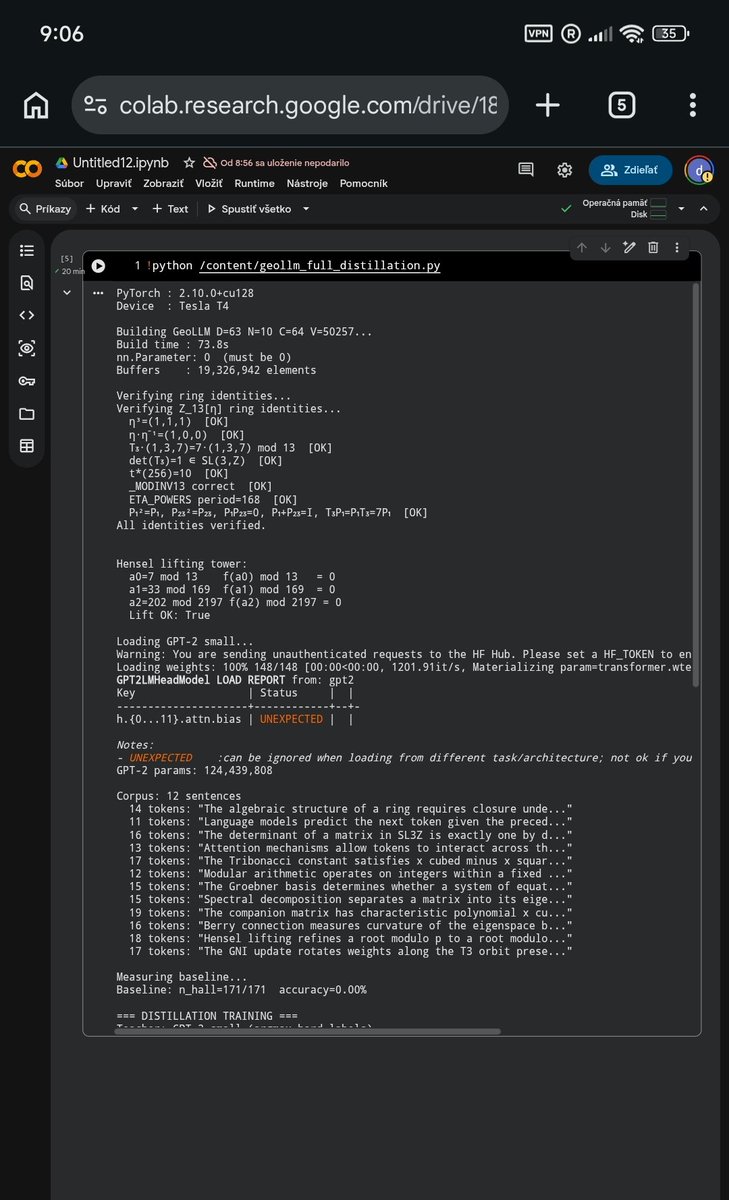This screenshot has height=1200, width=729.
Task: Click the Zdieľať share button
Action: [630, 170]
